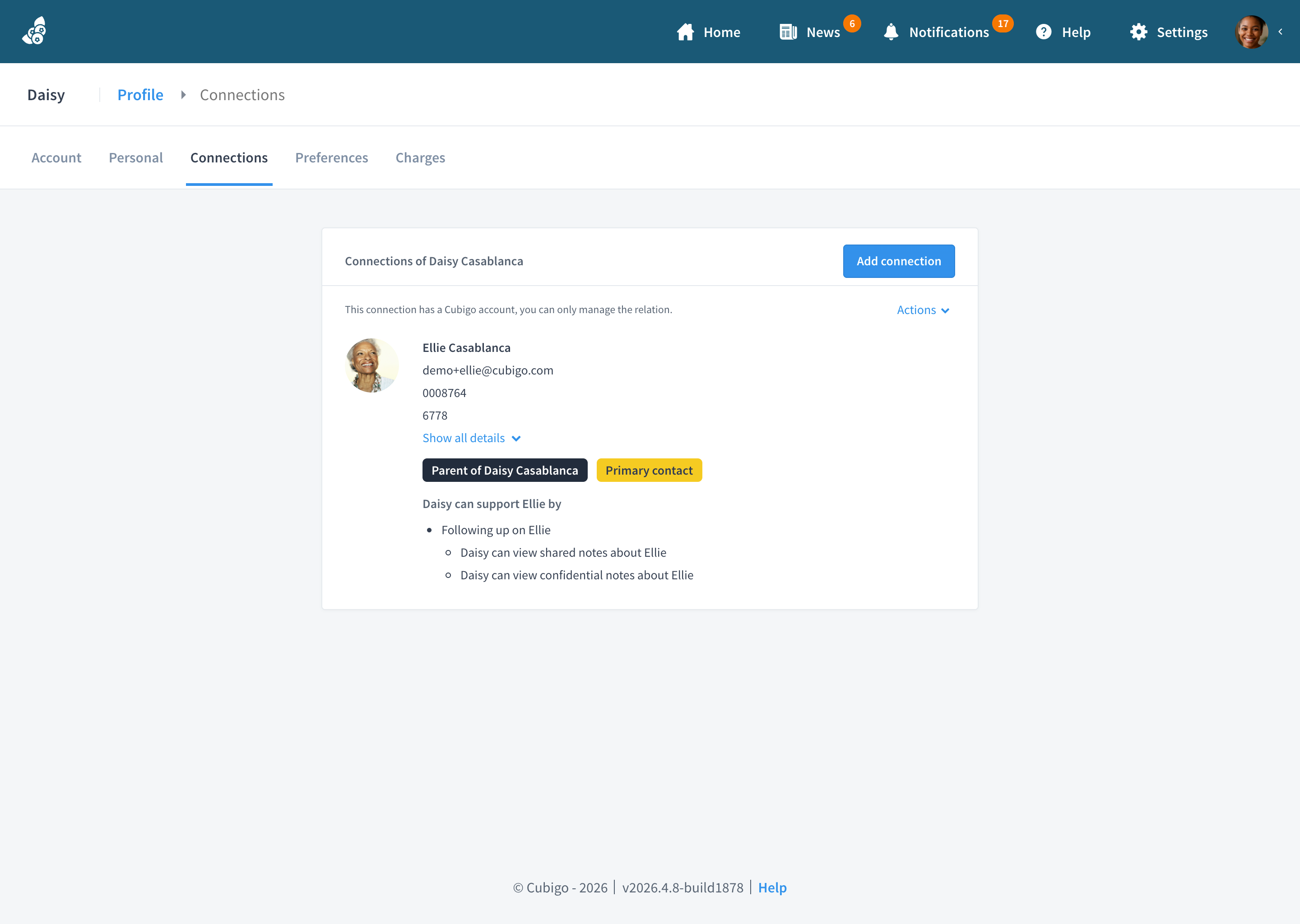This screenshot has width=1300, height=924.
Task: Click the Settings gear icon
Action: (1138, 32)
